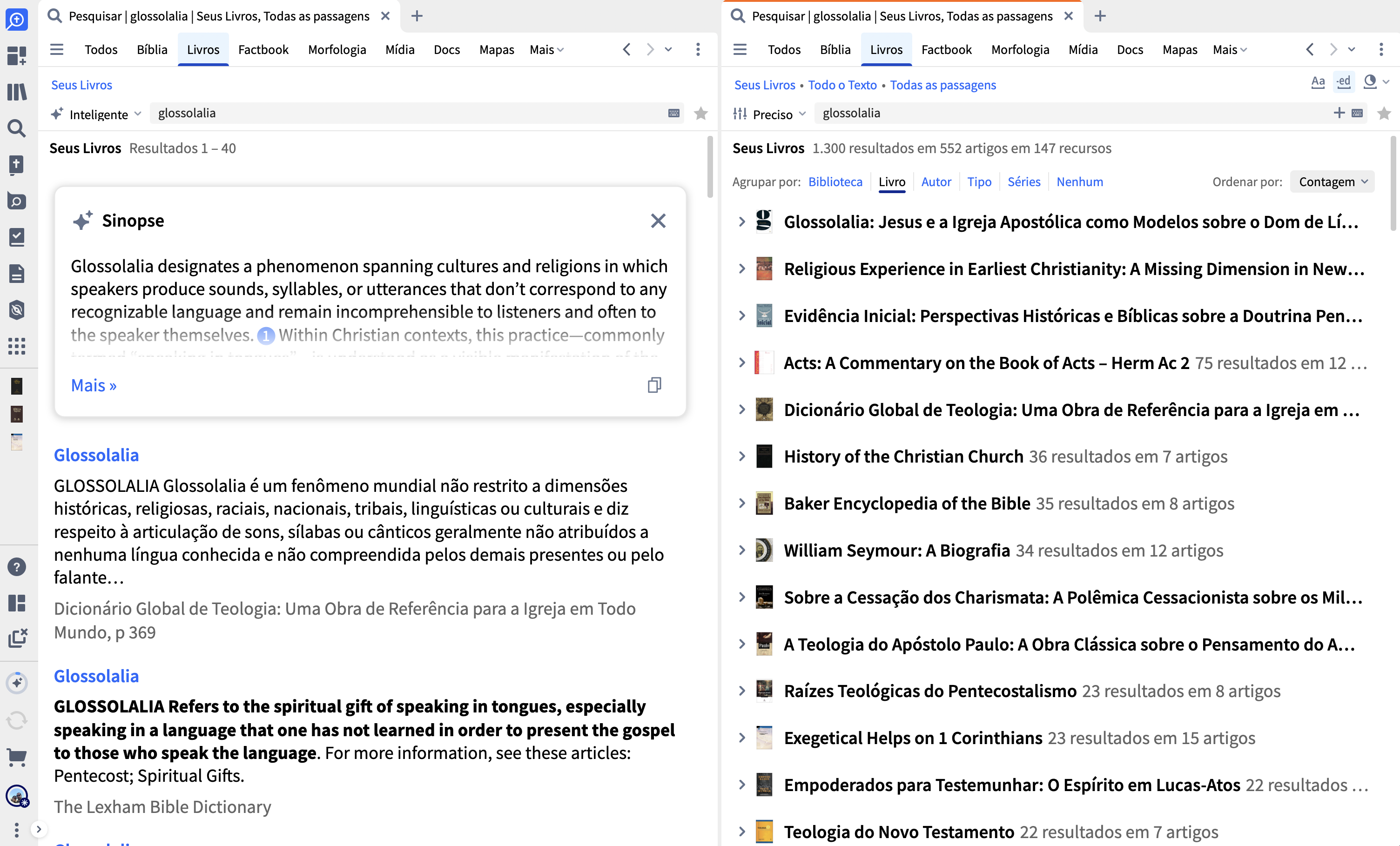The height and width of the screenshot is (846, 1400).
Task: Favorite left search with star icon
Action: pos(701,113)
